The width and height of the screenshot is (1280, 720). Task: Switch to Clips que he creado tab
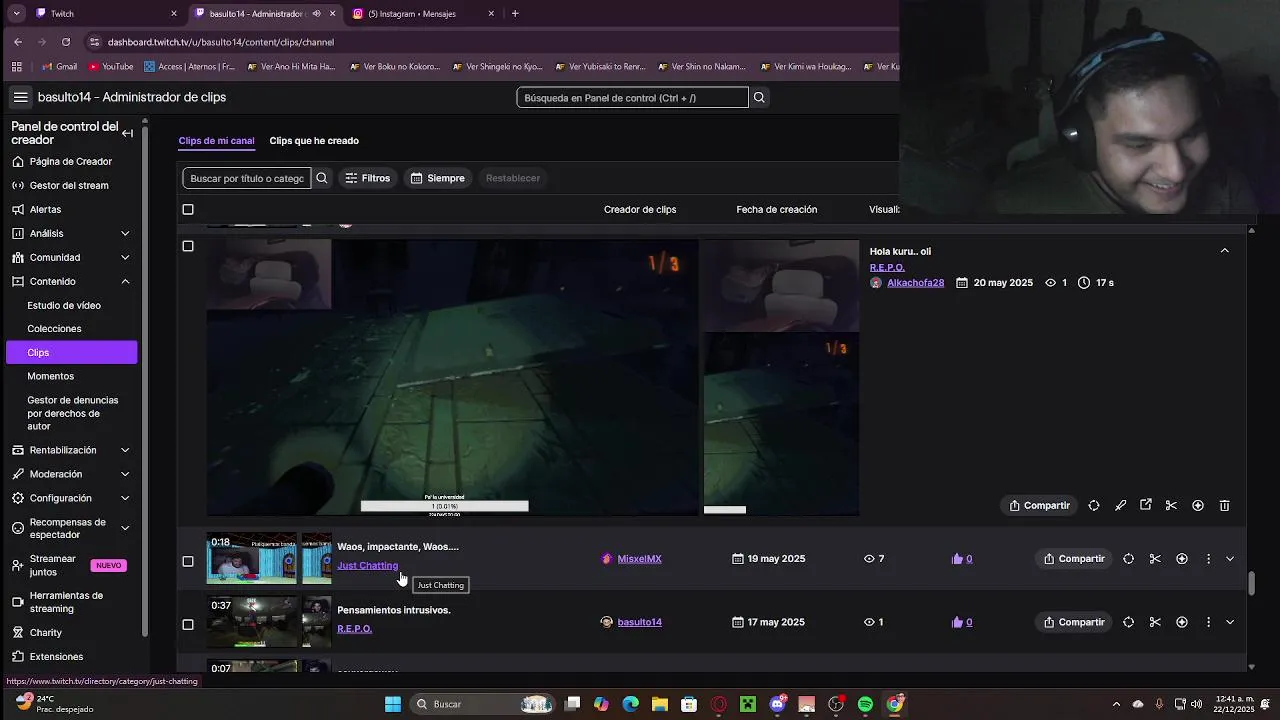[x=314, y=141]
